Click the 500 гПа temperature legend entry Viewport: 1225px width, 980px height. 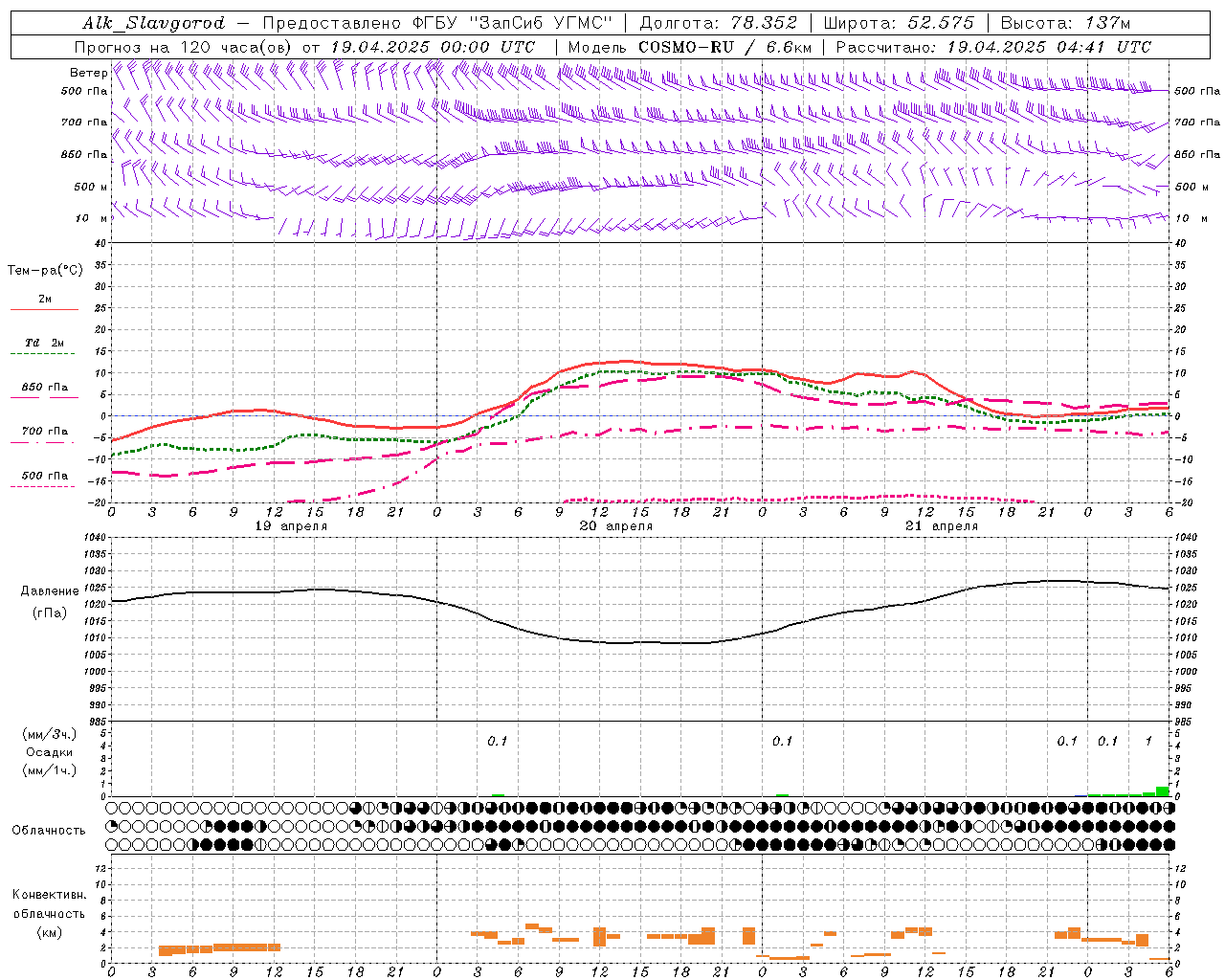pos(44,476)
